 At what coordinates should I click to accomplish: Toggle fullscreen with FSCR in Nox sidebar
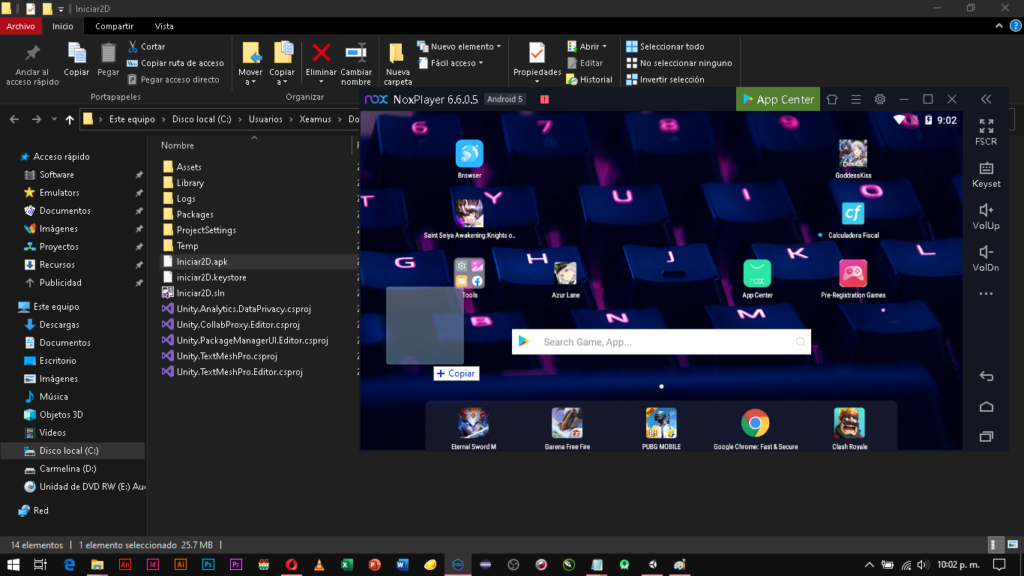pos(986,132)
